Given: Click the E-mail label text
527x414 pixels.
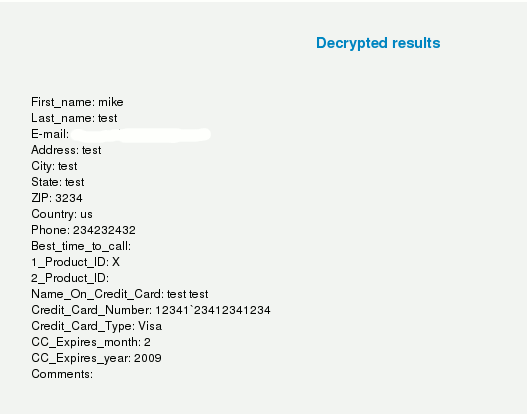Looking at the screenshot, I should coord(50,134).
